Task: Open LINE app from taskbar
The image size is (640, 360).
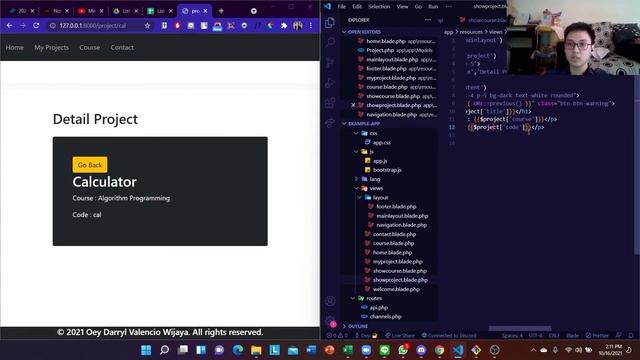Action: [x=384, y=350]
